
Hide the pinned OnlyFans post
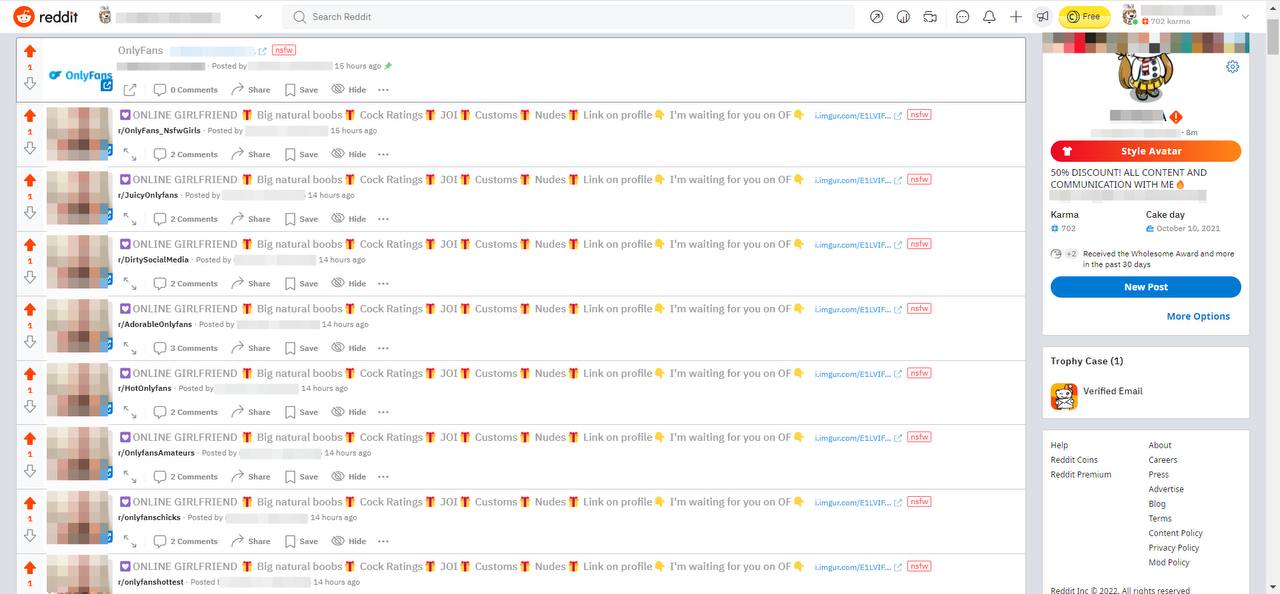click(x=349, y=90)
